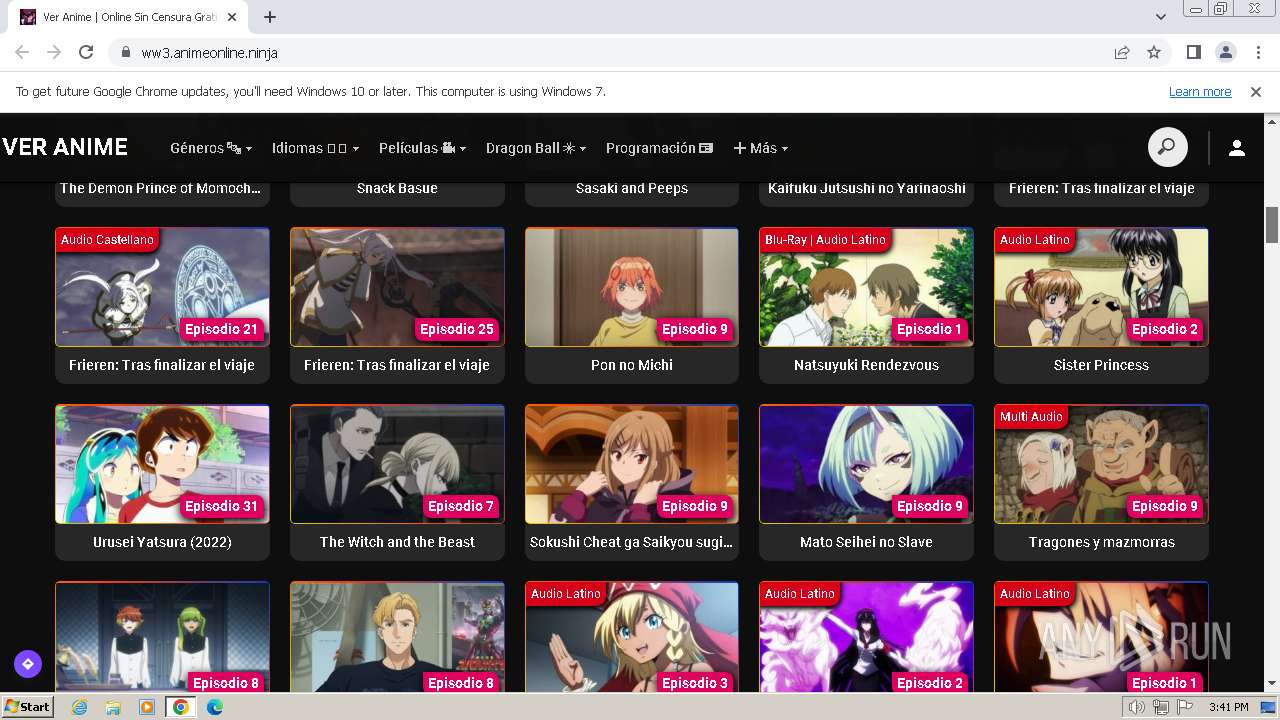Screen dimensions: 1280x720
Task: Click the browser back arrow
Action: point(22,52)
